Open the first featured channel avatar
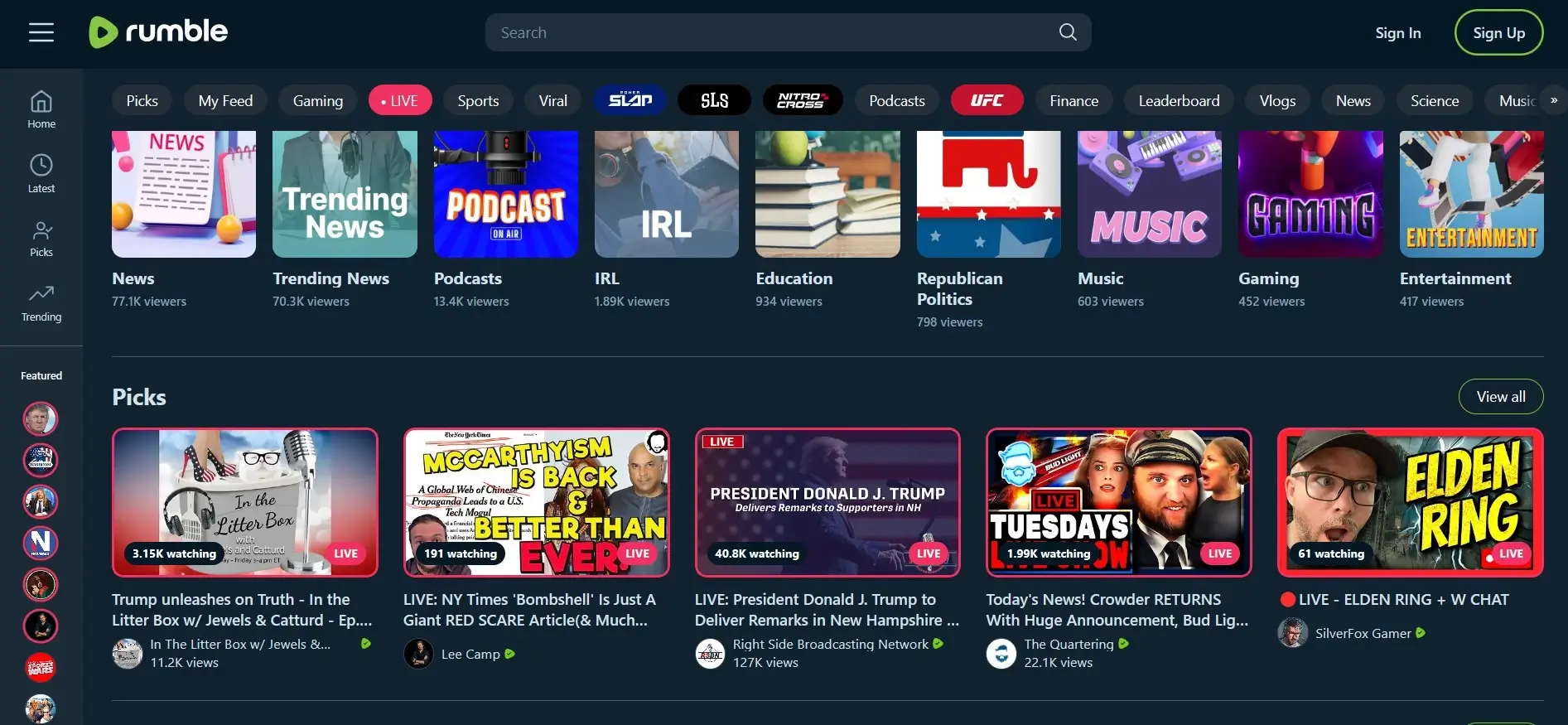Viewport: 1568px width, 725px height. 41,418
